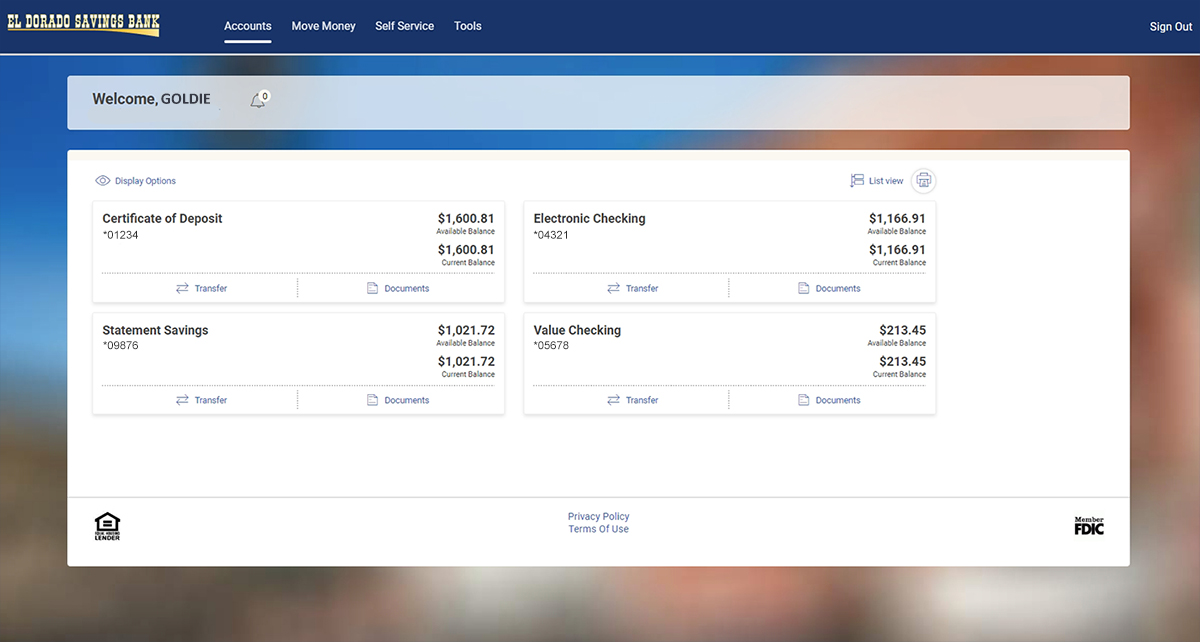Screen dimensions: 1200x642
Task: Open the Documents icon for Electronic Checking
Action: tap(802, 288)
